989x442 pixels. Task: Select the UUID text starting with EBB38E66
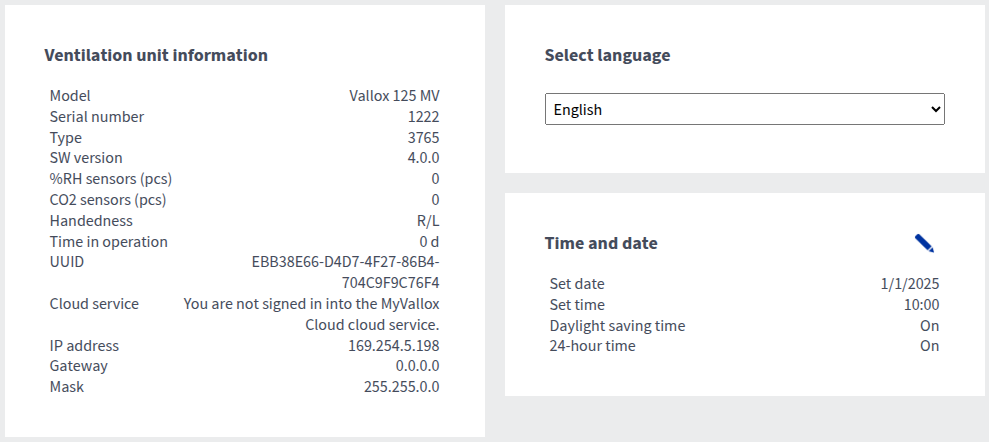point(345,262)
